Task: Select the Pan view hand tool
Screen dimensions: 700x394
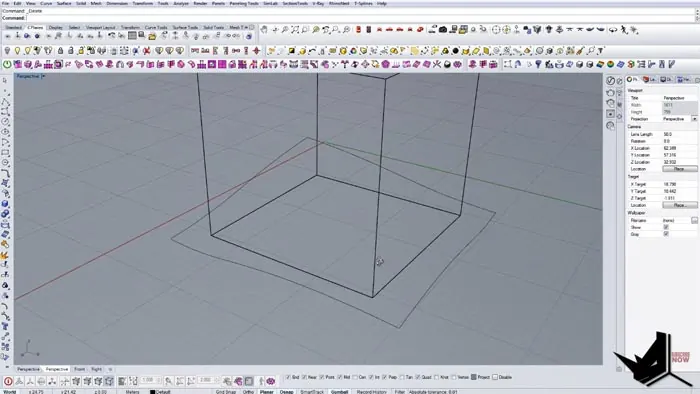Action: click(264, 30)
